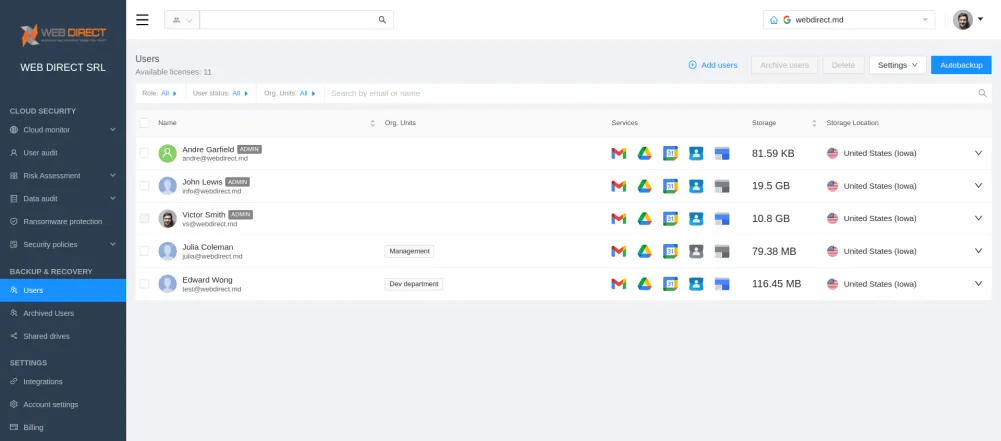Image resolution: width=1001 pixels, height=441 pixels.
Task: Click the Add users link
Action: [712, 65]
